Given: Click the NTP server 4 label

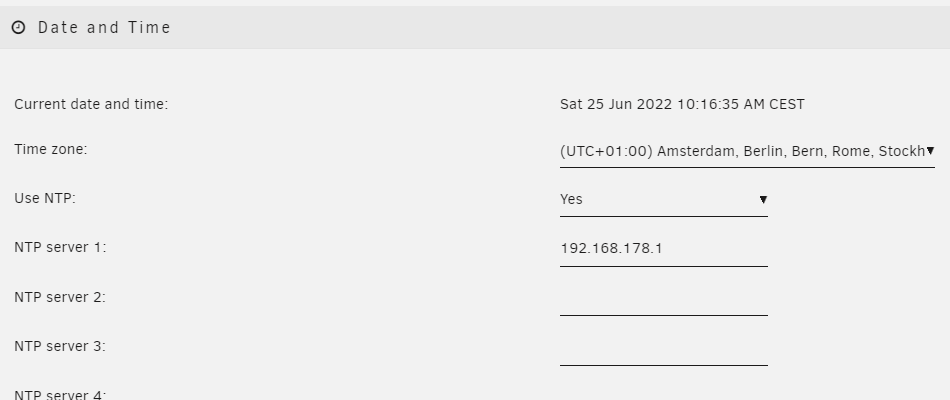Looking at the screenshot, I should 60,395.
